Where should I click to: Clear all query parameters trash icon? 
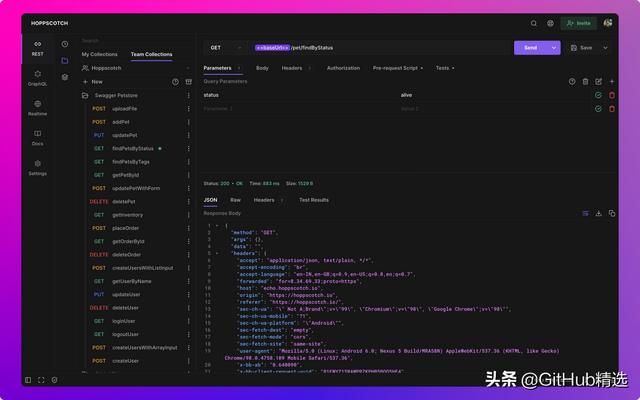point(585,82)
